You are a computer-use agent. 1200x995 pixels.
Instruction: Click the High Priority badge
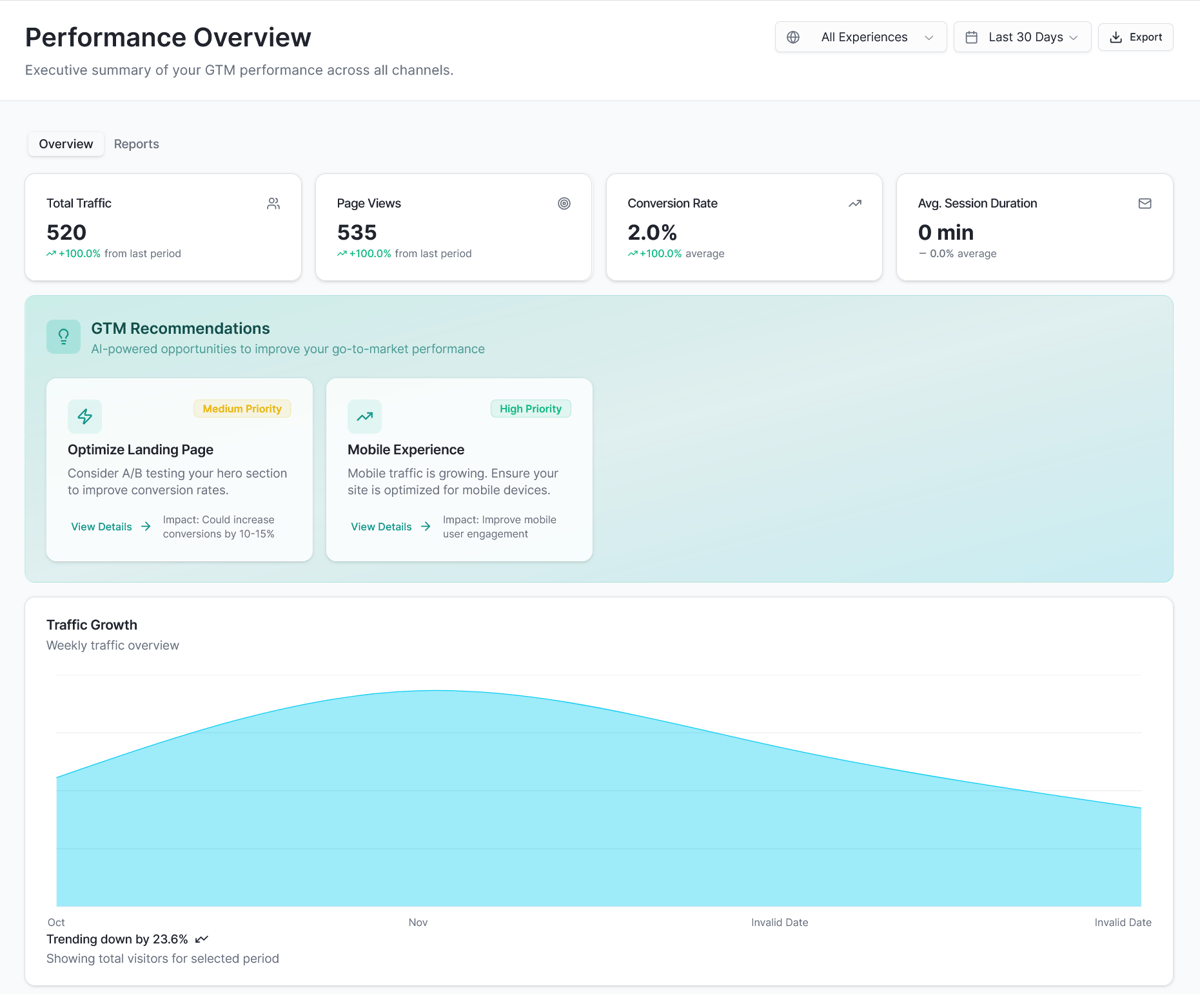[530, 408]
